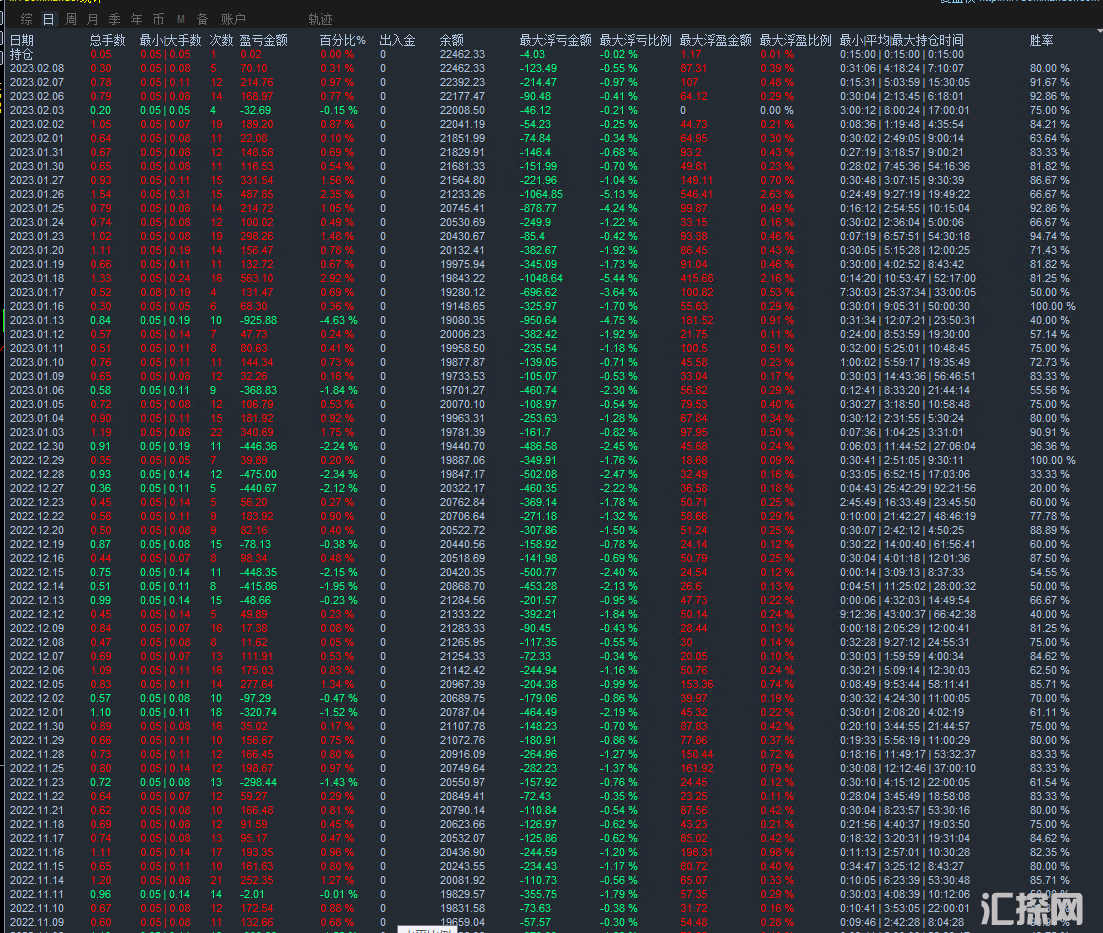Select the 持仓 row label
The width and height of the screenshot is (1103, 933).
click(x=21, y=54)
